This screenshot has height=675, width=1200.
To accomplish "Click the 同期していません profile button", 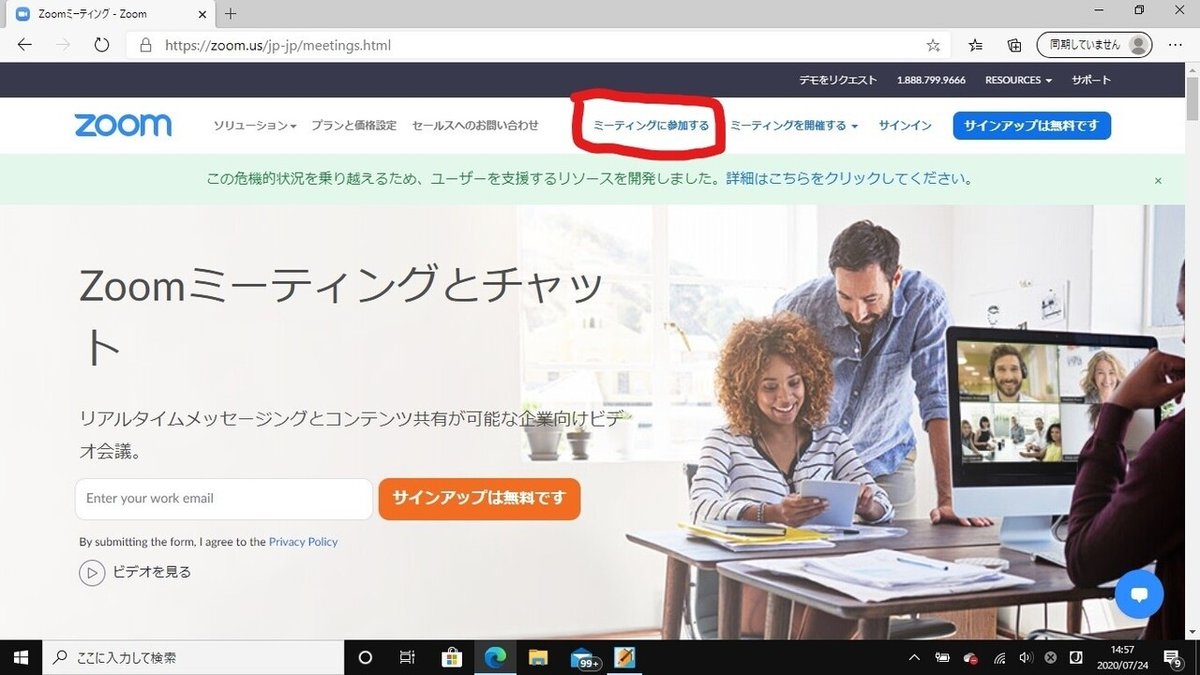I will (x=1094, y=45).
